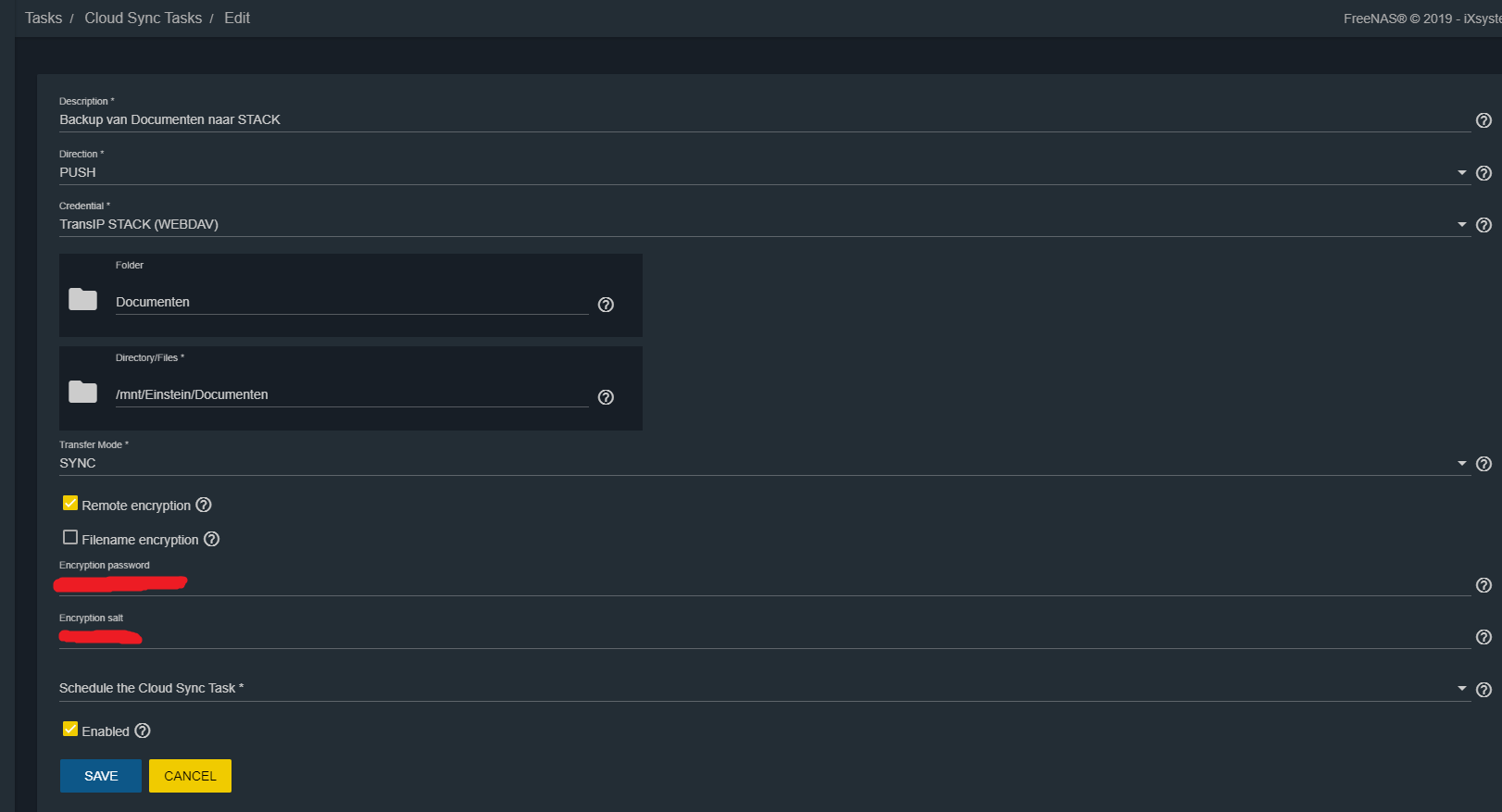Open help for Filename encryption

(211, 539)
